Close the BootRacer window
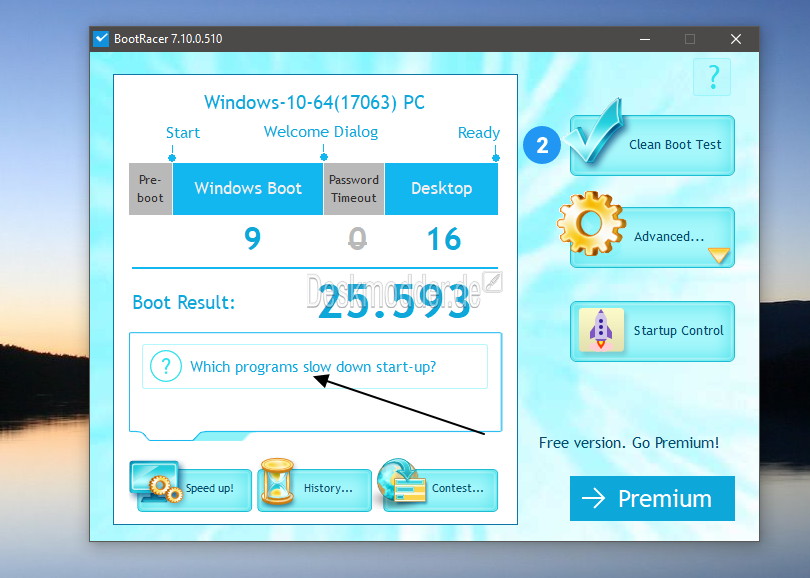The width and height of the screenshot is (810, 578). point(736,39)
